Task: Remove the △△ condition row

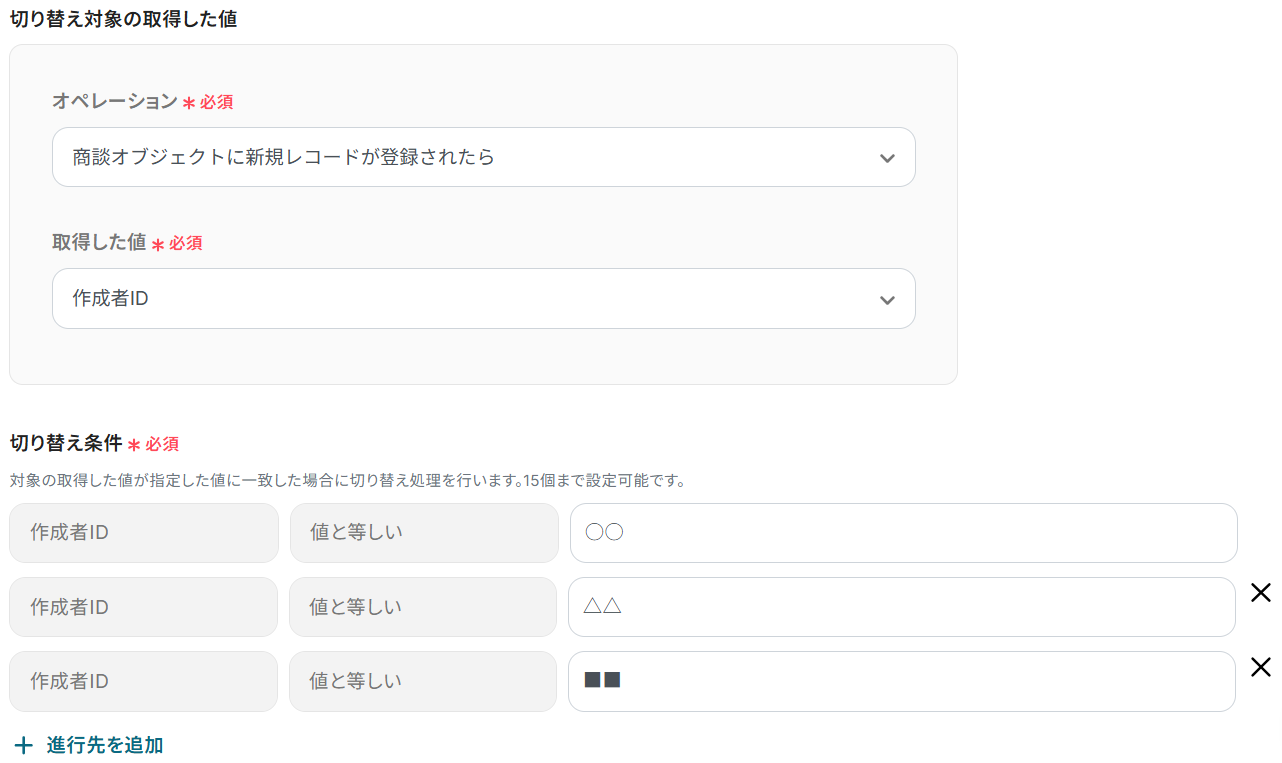Action: 1261,593
